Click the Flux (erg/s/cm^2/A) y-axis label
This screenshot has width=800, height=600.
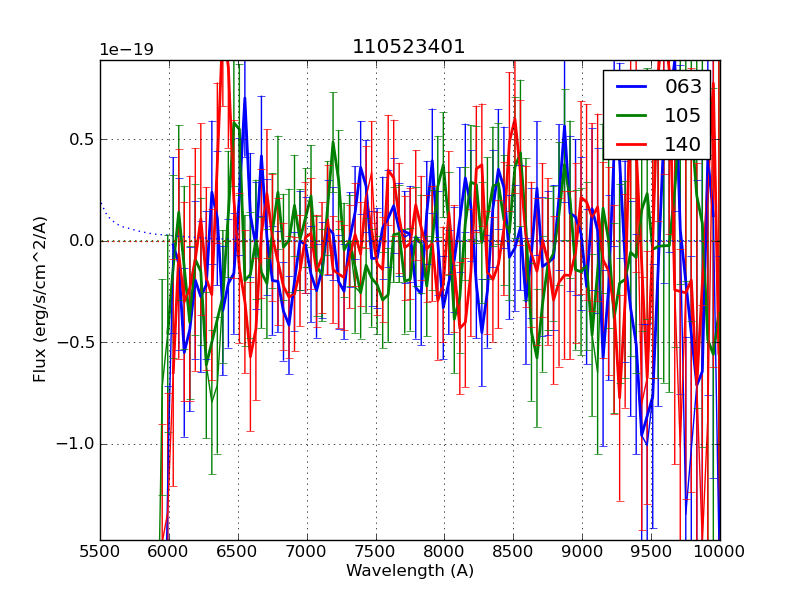point(40,299)
